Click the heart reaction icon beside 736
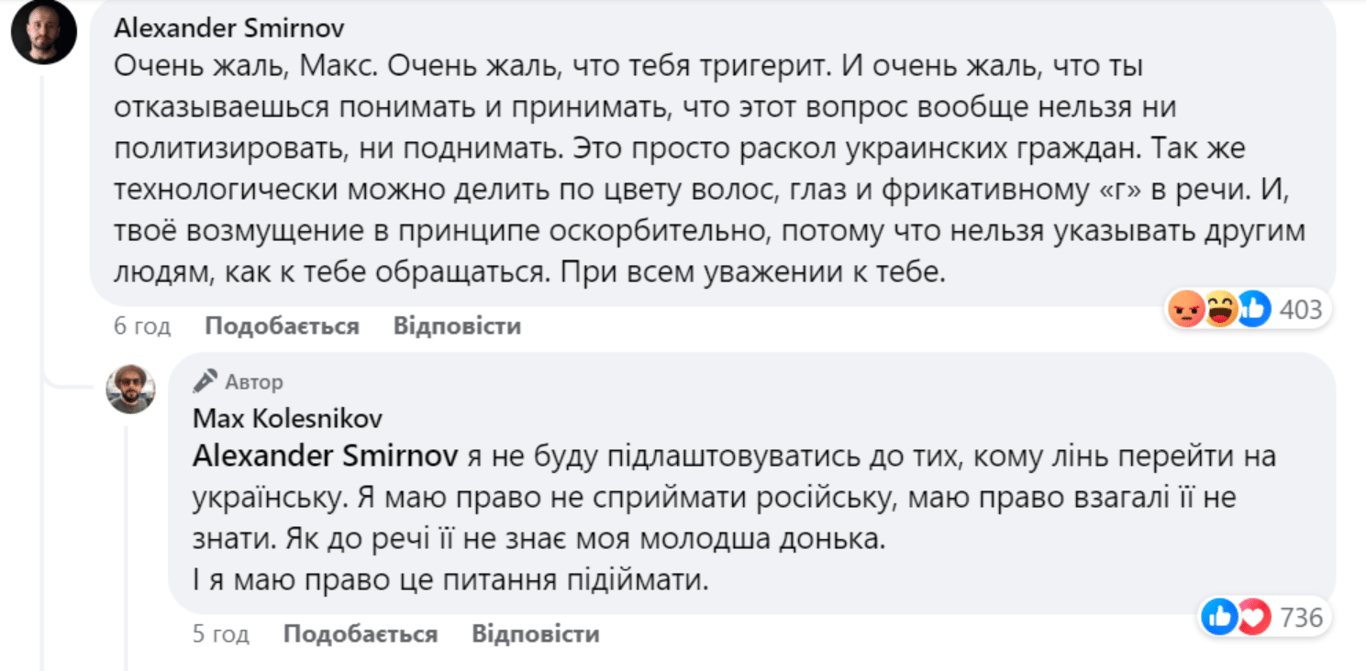1366x671 pixels. [1254, 618]
